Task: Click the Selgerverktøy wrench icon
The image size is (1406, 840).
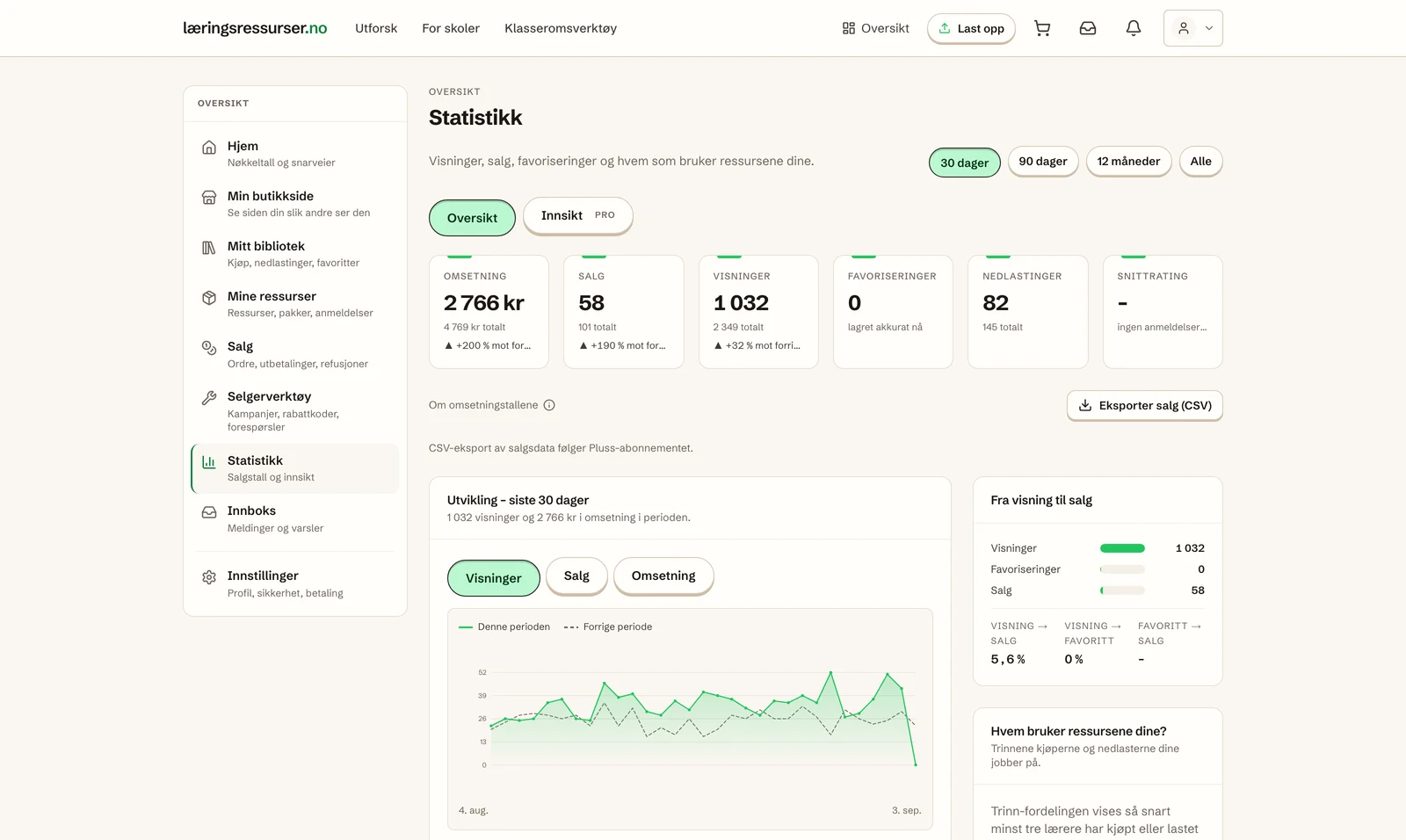Action: (209, 398)
